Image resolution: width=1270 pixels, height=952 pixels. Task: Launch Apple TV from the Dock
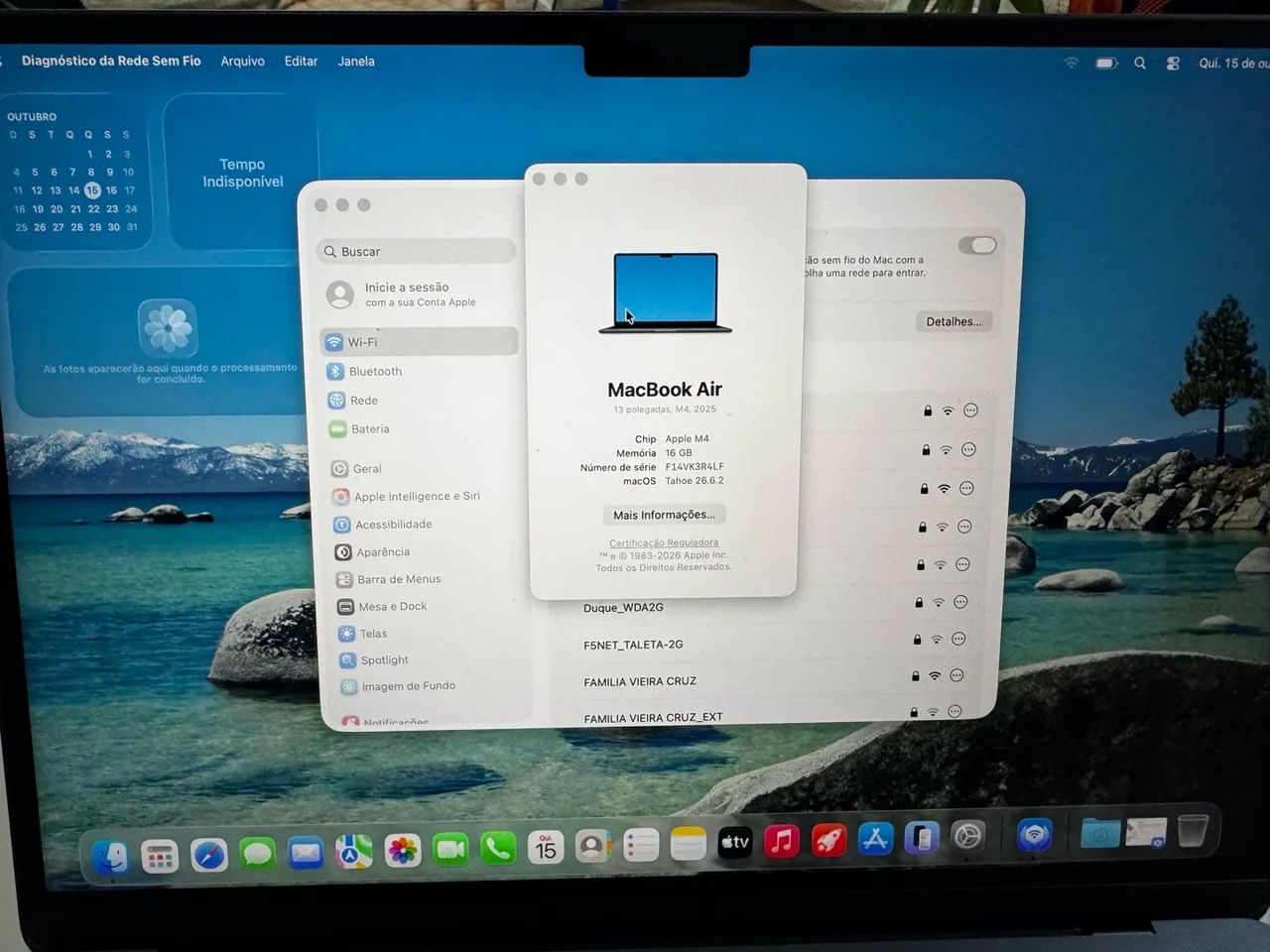(735, 843)
